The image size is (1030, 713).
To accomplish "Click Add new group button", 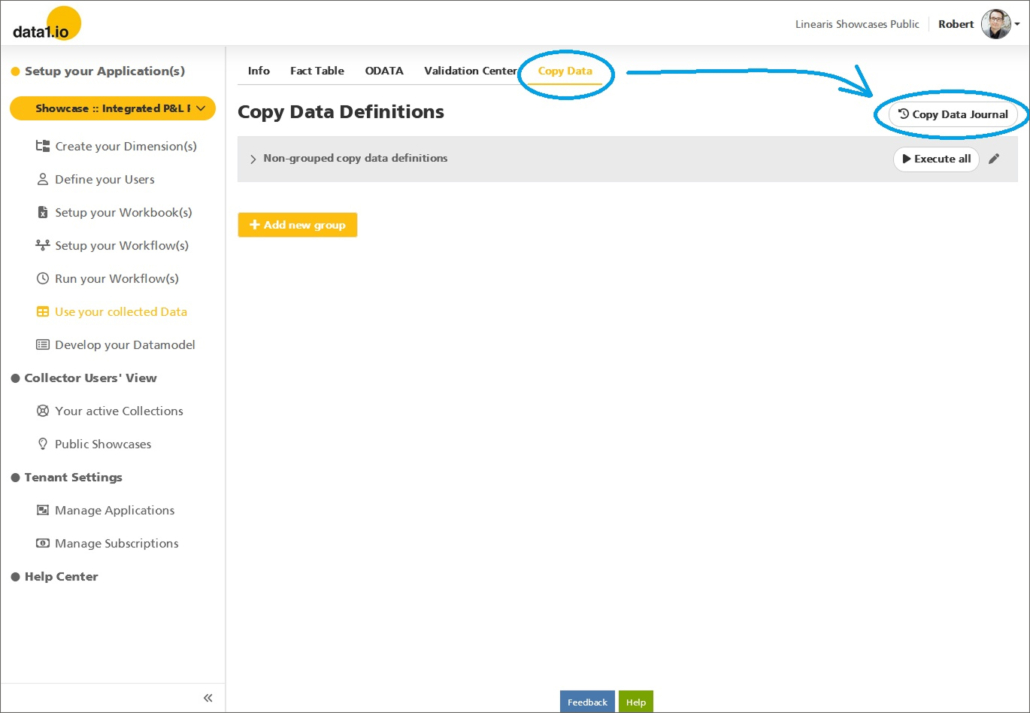I will [x=297, y=225].
